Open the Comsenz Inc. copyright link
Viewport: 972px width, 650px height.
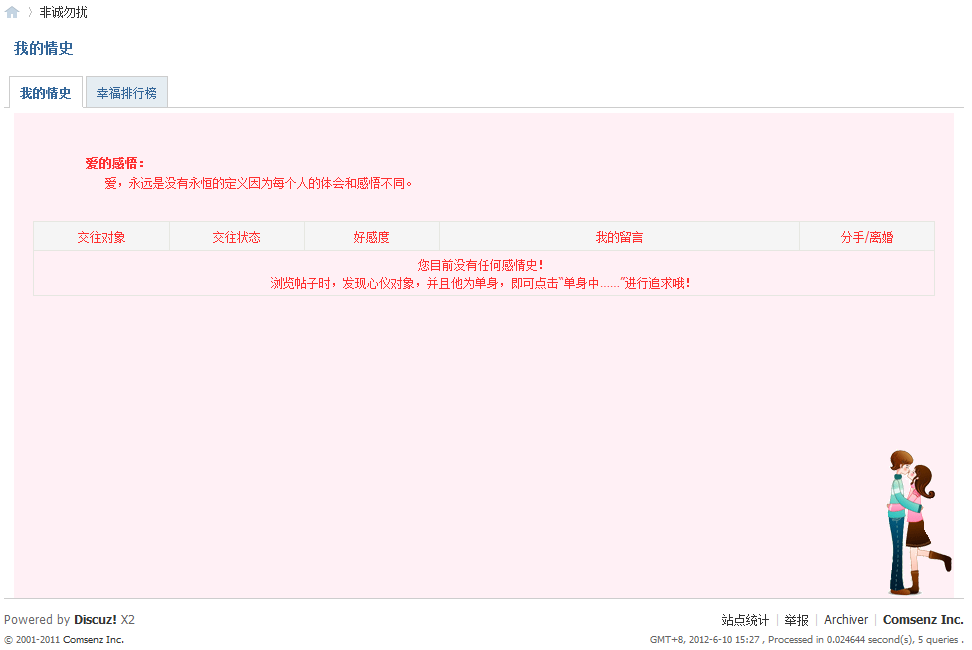[x=93, y=639]
